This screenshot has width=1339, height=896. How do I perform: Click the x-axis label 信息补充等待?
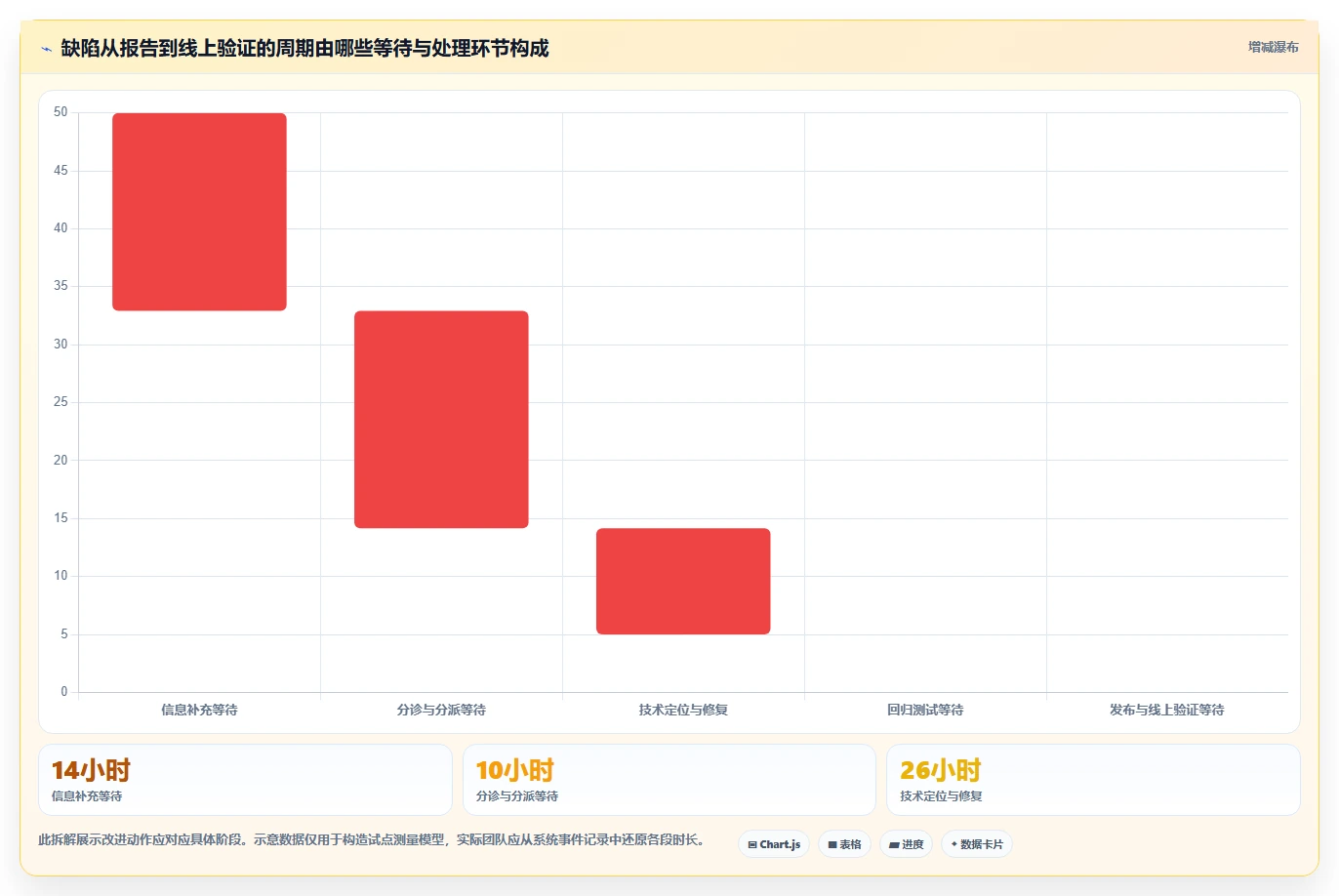(199, 710)
